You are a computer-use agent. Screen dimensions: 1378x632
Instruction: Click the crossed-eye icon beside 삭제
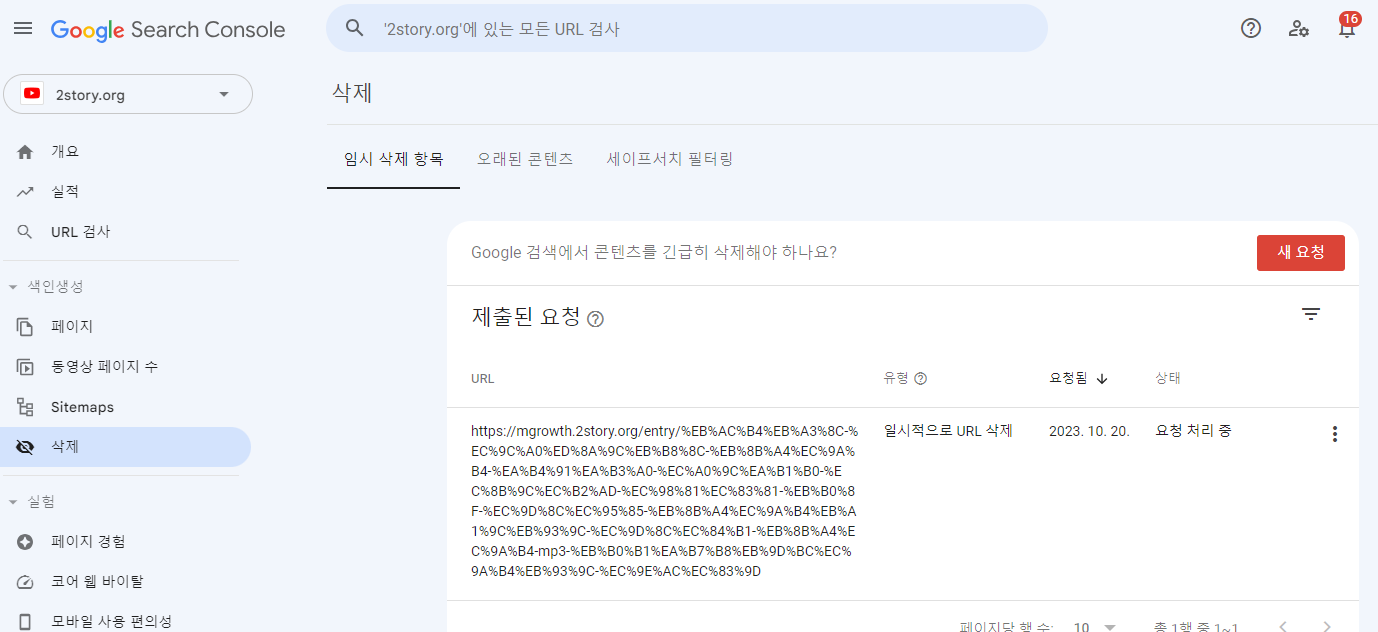(26, 447)
